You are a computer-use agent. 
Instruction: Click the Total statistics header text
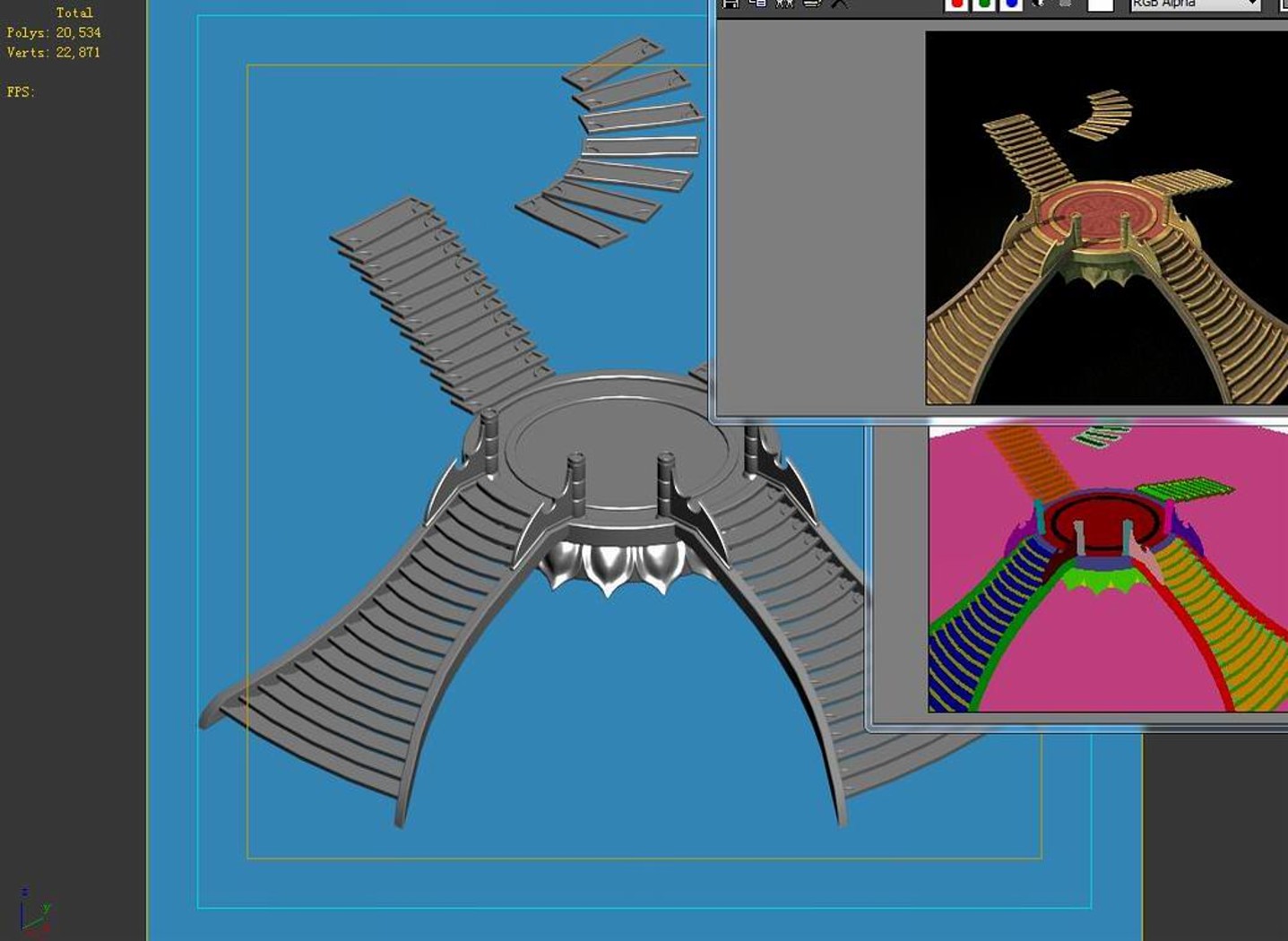pos(74,13)
